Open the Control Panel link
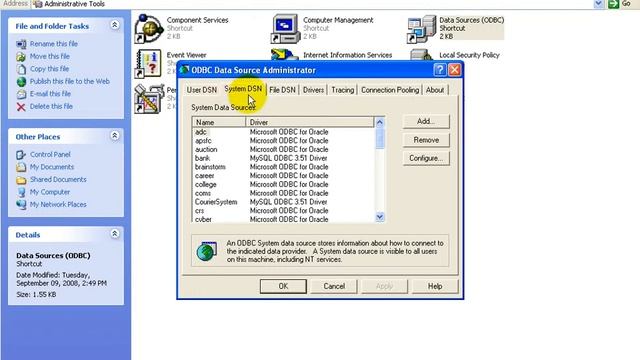Screen dimensions: 640x360 tap(50, 155)
